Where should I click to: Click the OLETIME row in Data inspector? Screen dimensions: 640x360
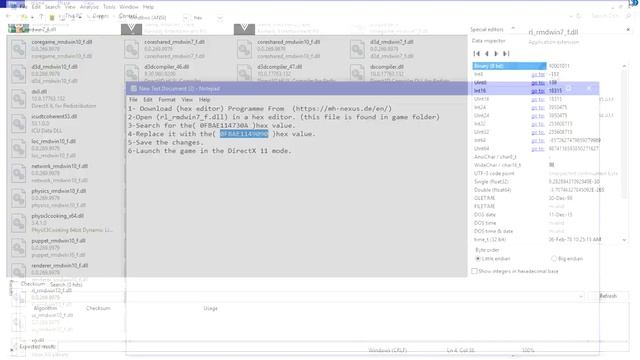[x=547, y=198]
